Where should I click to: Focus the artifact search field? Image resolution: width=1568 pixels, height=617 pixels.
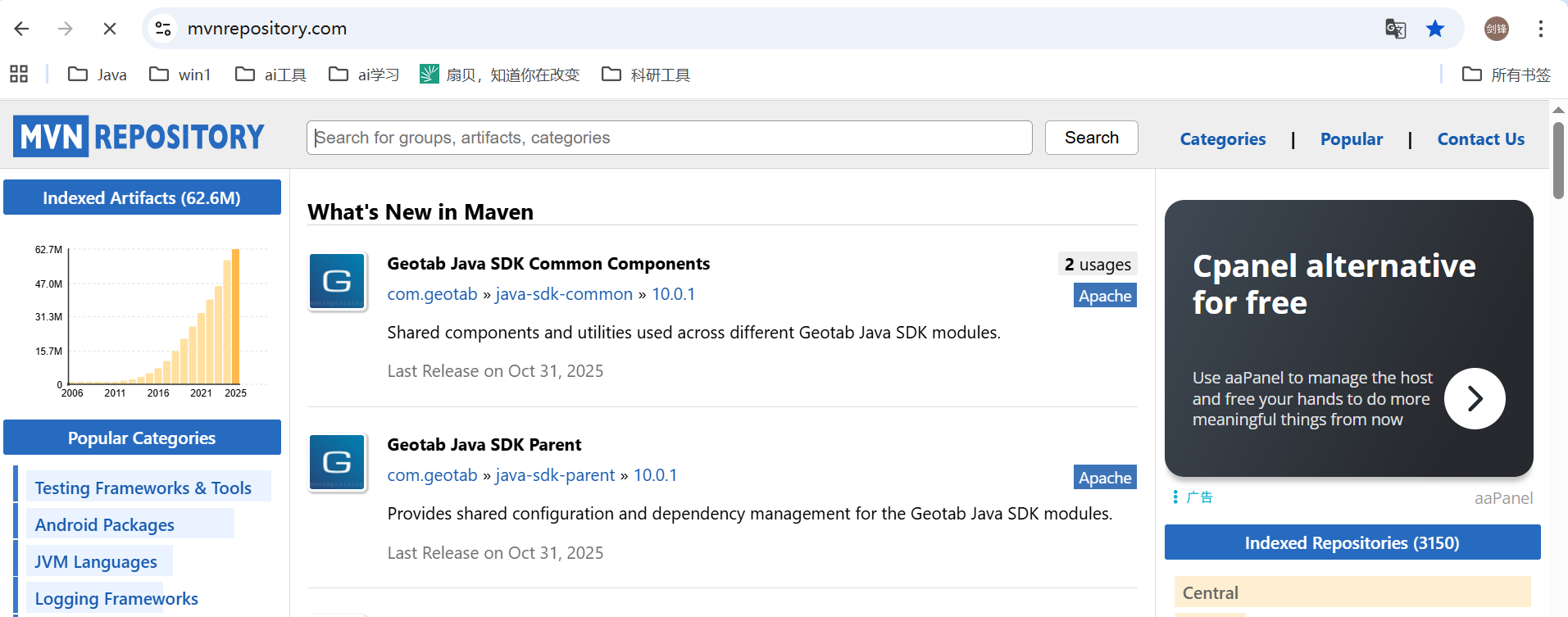coord(670,138)
